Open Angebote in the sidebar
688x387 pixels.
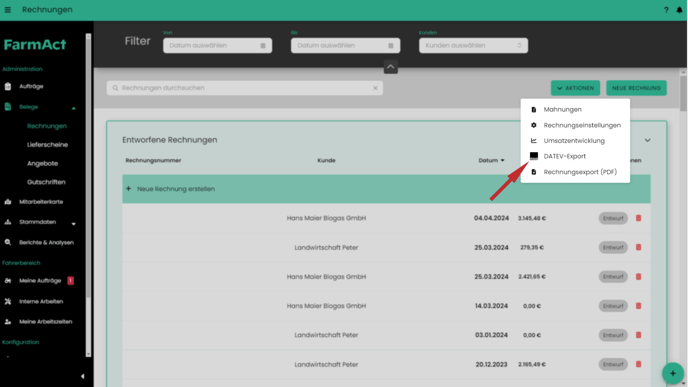43,164
